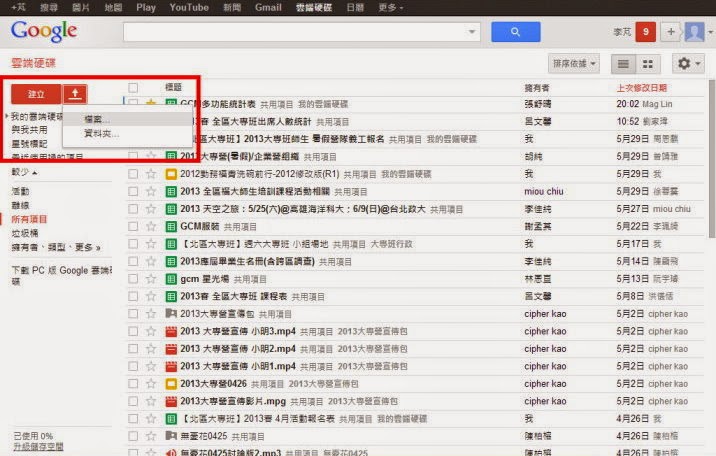Click inside the search text field
The height and width of the screenshot is (456, 716).
tap(295, 32)
